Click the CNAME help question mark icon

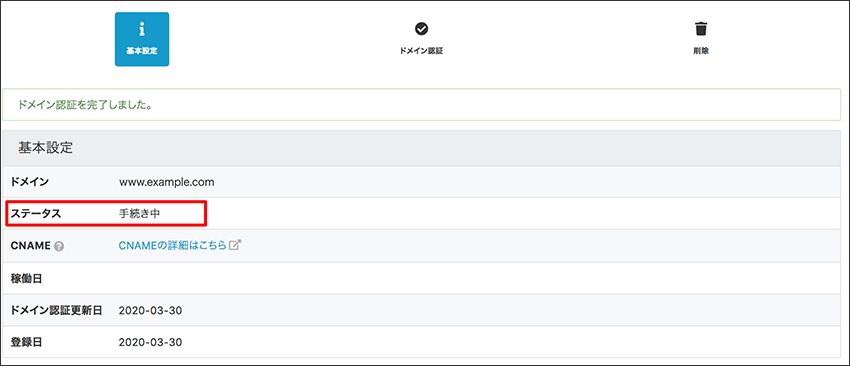click(59, 246)
